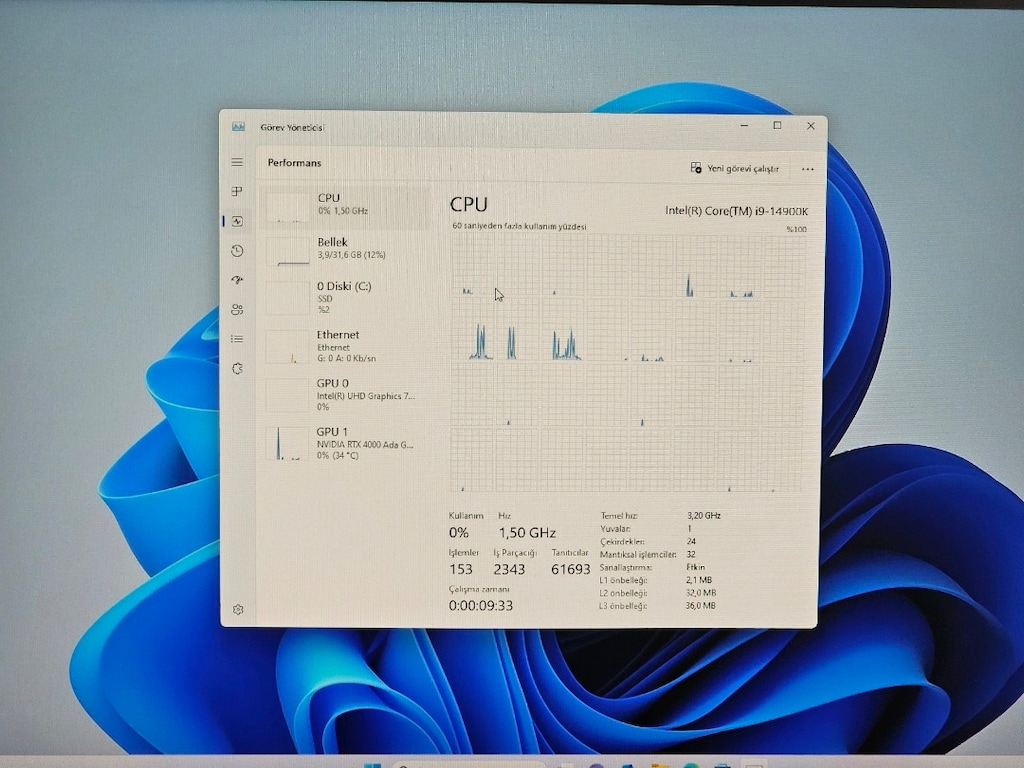Select GPU 1 NVIDIA RTX 4000 Ada
Viewport: 1024px width, 768px height.
(345, 443)
